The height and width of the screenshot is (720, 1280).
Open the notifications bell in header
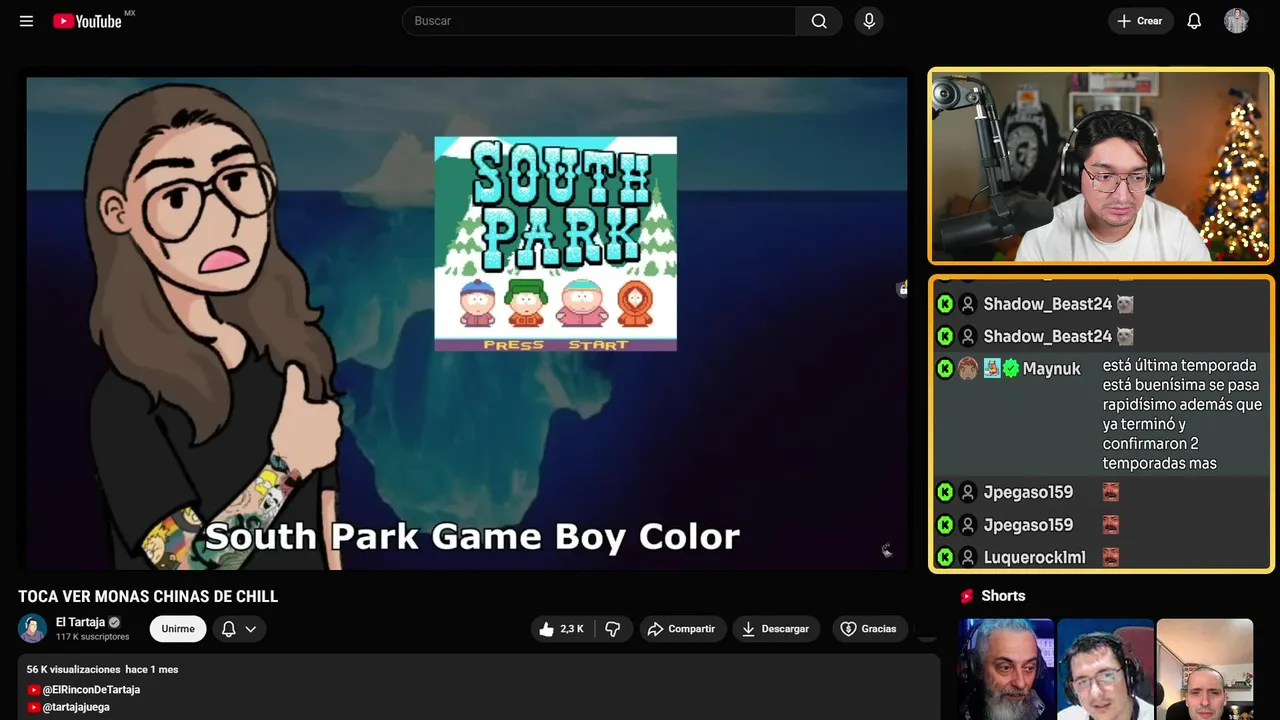(1194, 21)
